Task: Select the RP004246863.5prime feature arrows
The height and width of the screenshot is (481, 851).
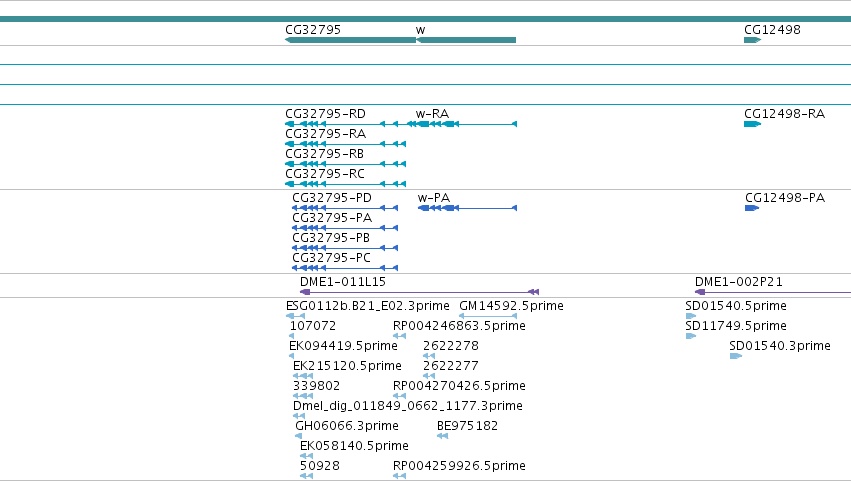Action: [x=399, y=336]
